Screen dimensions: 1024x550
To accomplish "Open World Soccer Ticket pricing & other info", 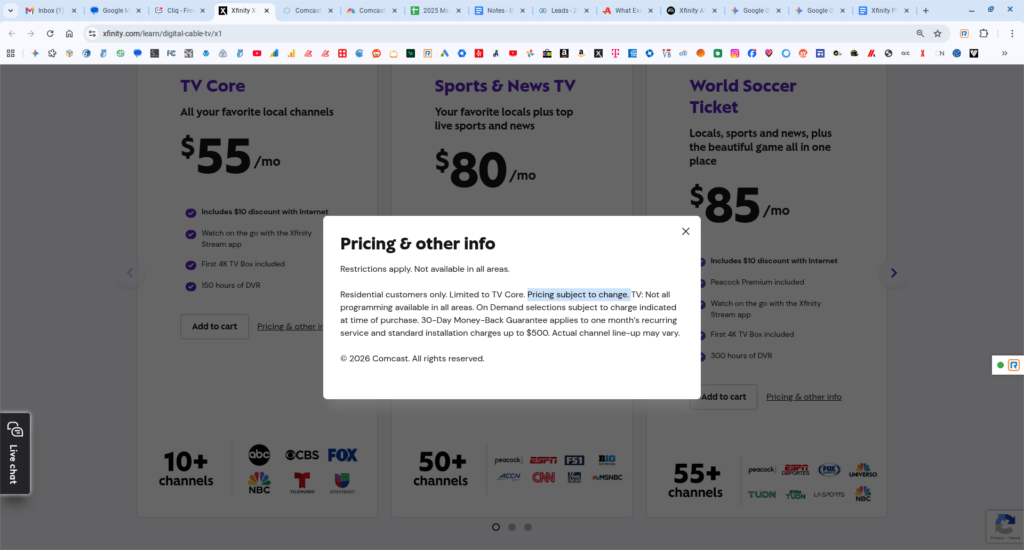I will coord(803,397).
